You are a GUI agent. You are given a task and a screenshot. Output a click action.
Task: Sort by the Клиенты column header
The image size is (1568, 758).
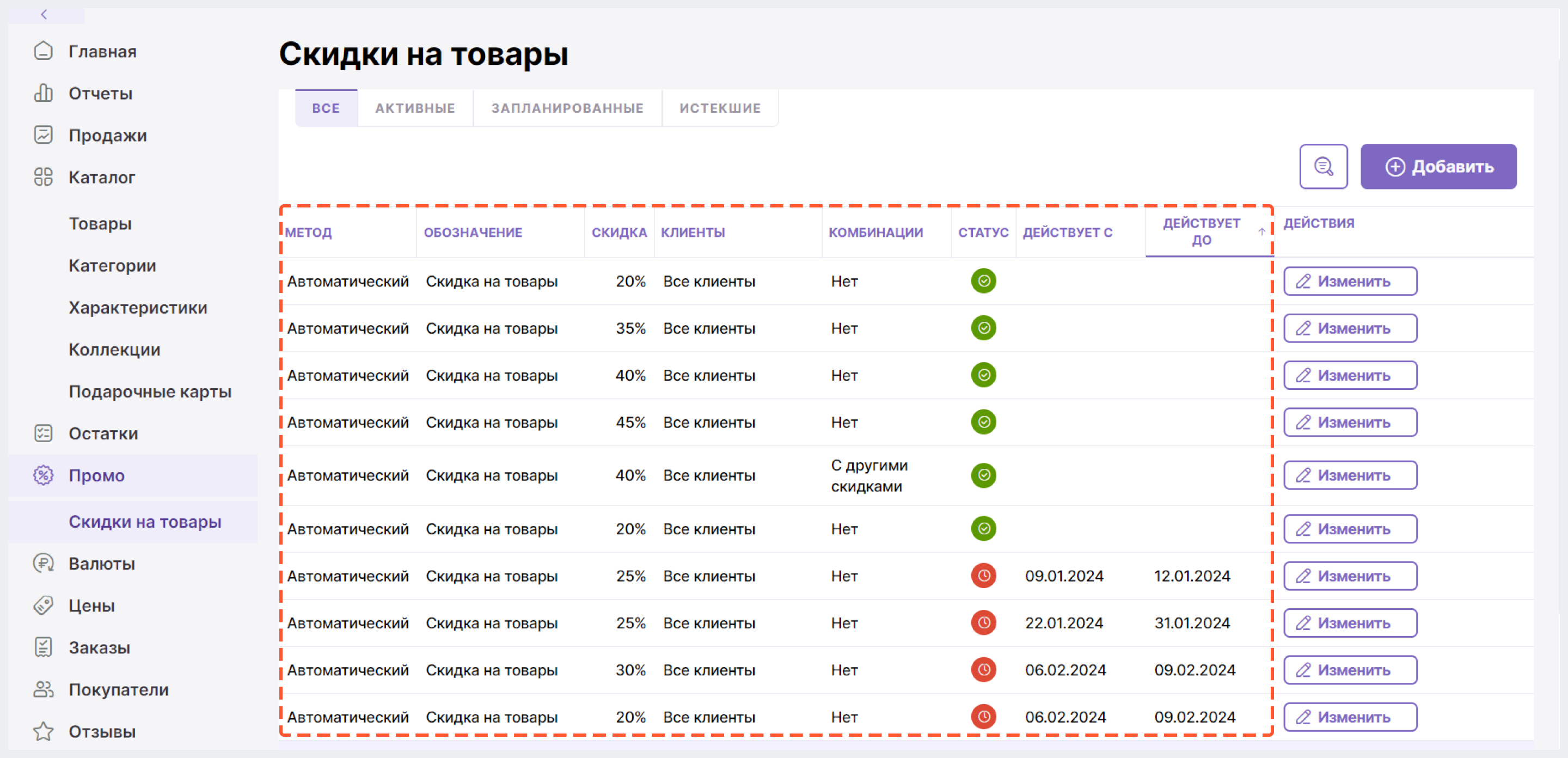point(693,232)
